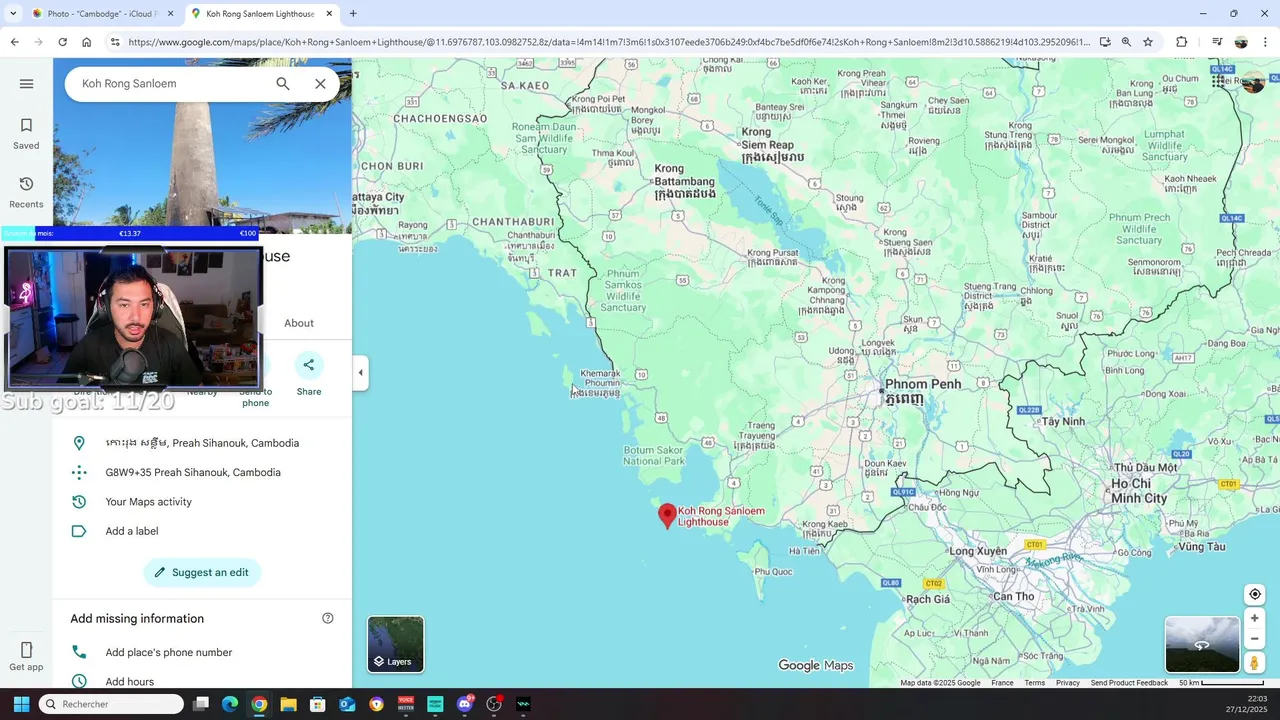Open a new browser tab

pos(353,14)
